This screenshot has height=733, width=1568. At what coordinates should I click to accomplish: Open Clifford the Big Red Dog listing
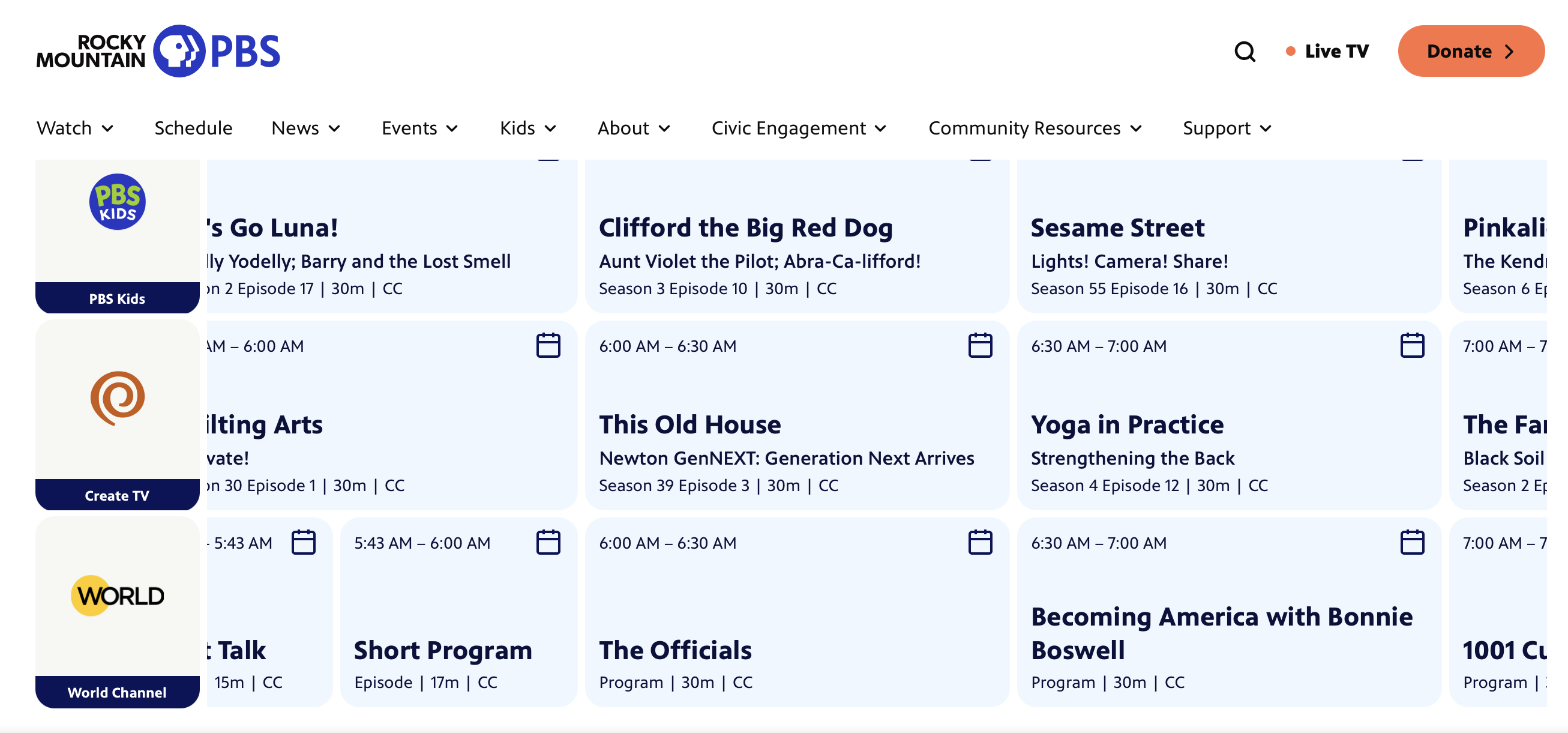(746, 228)
